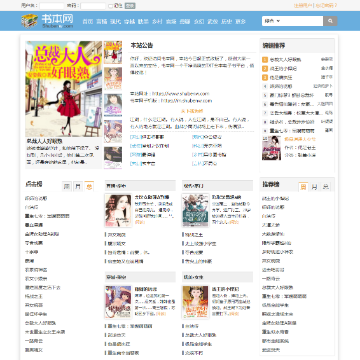The height and width of the screenshot is (360, 360).
Task: Open 总裁大人好眼熟 in the 推荐榜 list
Action: (278, 287)
